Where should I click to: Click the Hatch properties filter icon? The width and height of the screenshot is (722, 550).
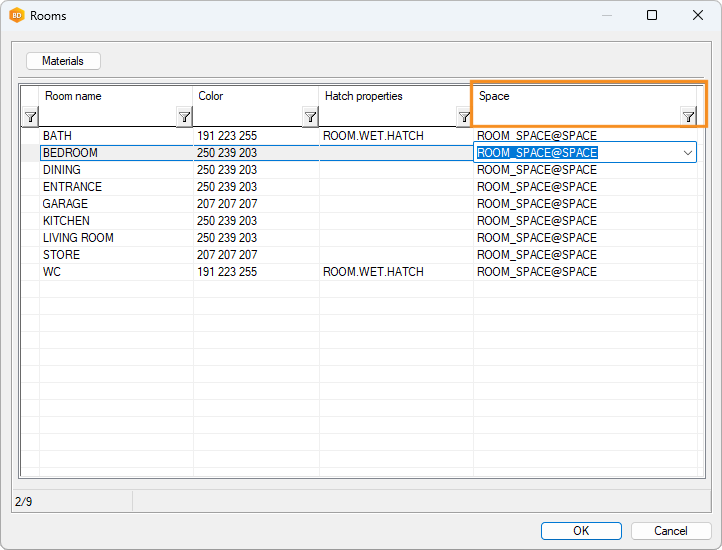click(464, 117)
